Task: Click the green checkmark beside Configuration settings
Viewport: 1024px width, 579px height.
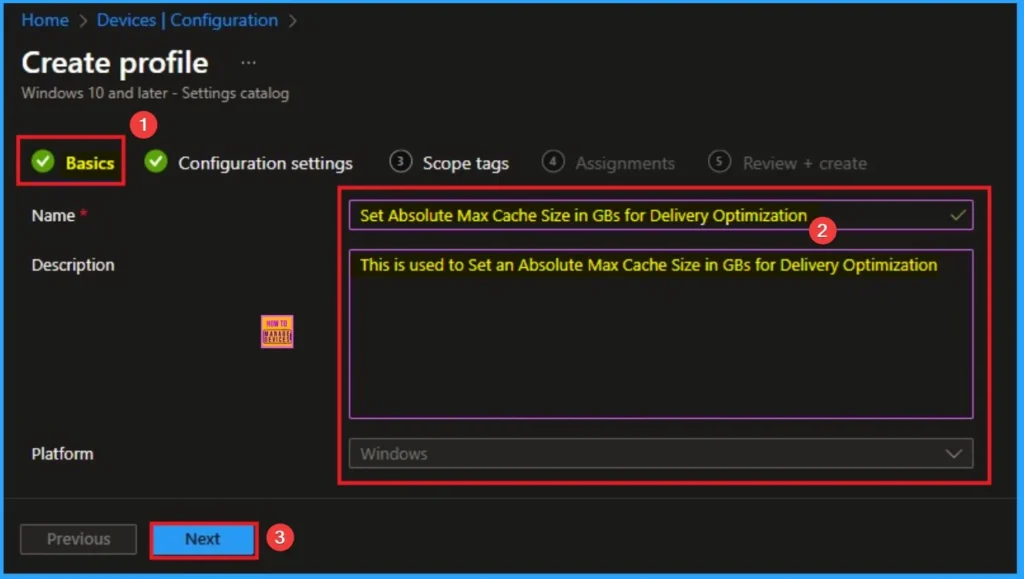Action: click(x=155, y=162)
